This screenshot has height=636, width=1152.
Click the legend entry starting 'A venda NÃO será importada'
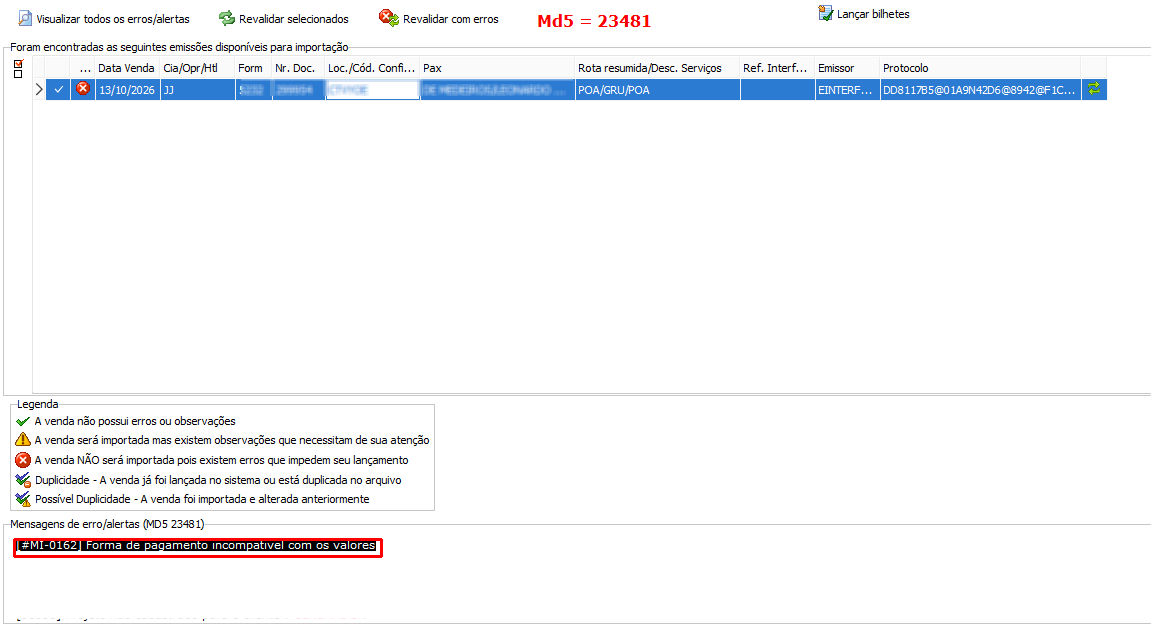pyautogui.click(x=221, y=460)
